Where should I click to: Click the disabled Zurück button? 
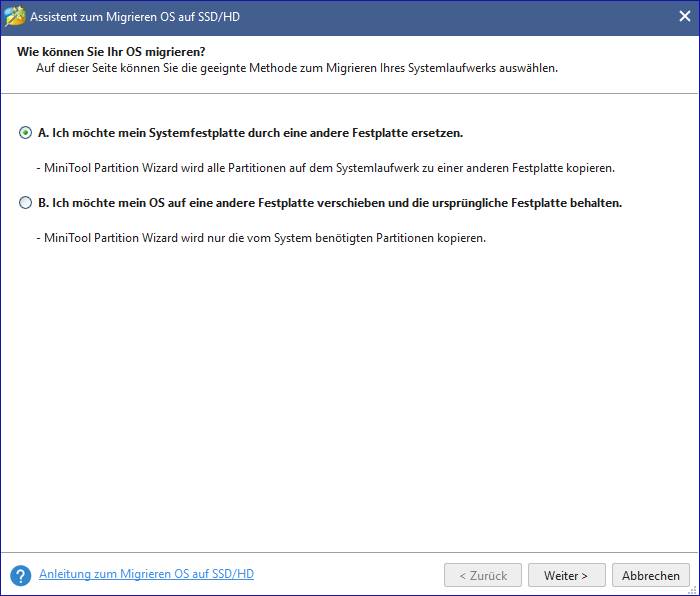pyautogui.click(x=483, y=575)
